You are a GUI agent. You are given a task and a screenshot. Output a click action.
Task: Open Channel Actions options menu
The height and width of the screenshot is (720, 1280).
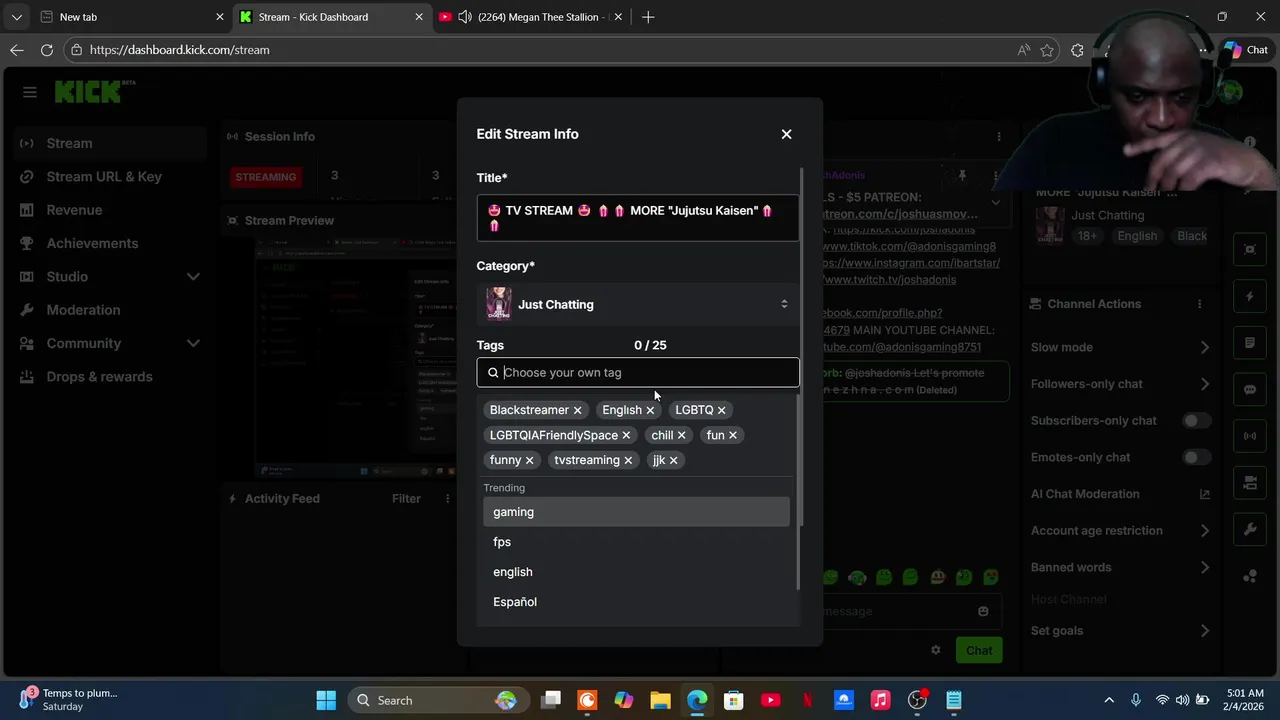click(x=1199, y=304)
